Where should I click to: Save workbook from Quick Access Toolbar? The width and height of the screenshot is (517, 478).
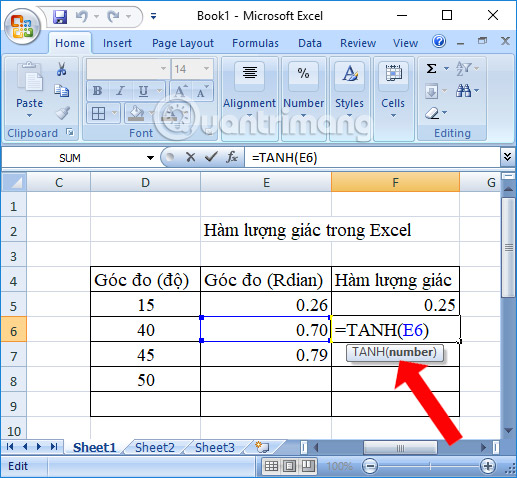(x=60, y=16)
